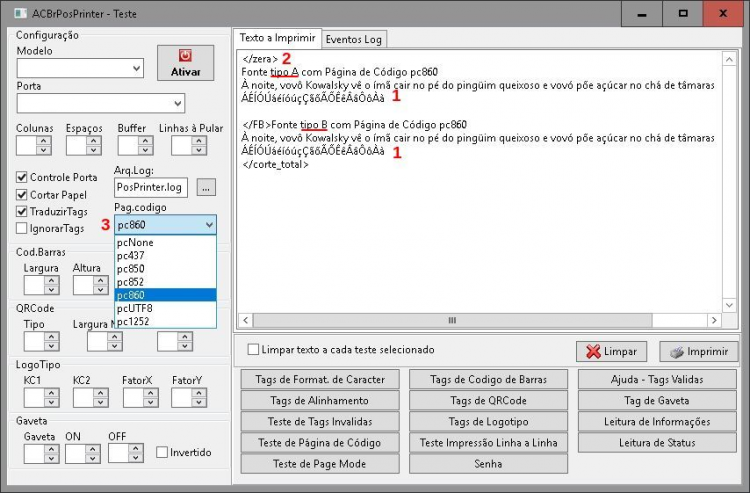The width and height of the screenshot is (750, 493).
Task: Toggle Limpar texto a cada teste selecionado
Action: click(253, 350)
